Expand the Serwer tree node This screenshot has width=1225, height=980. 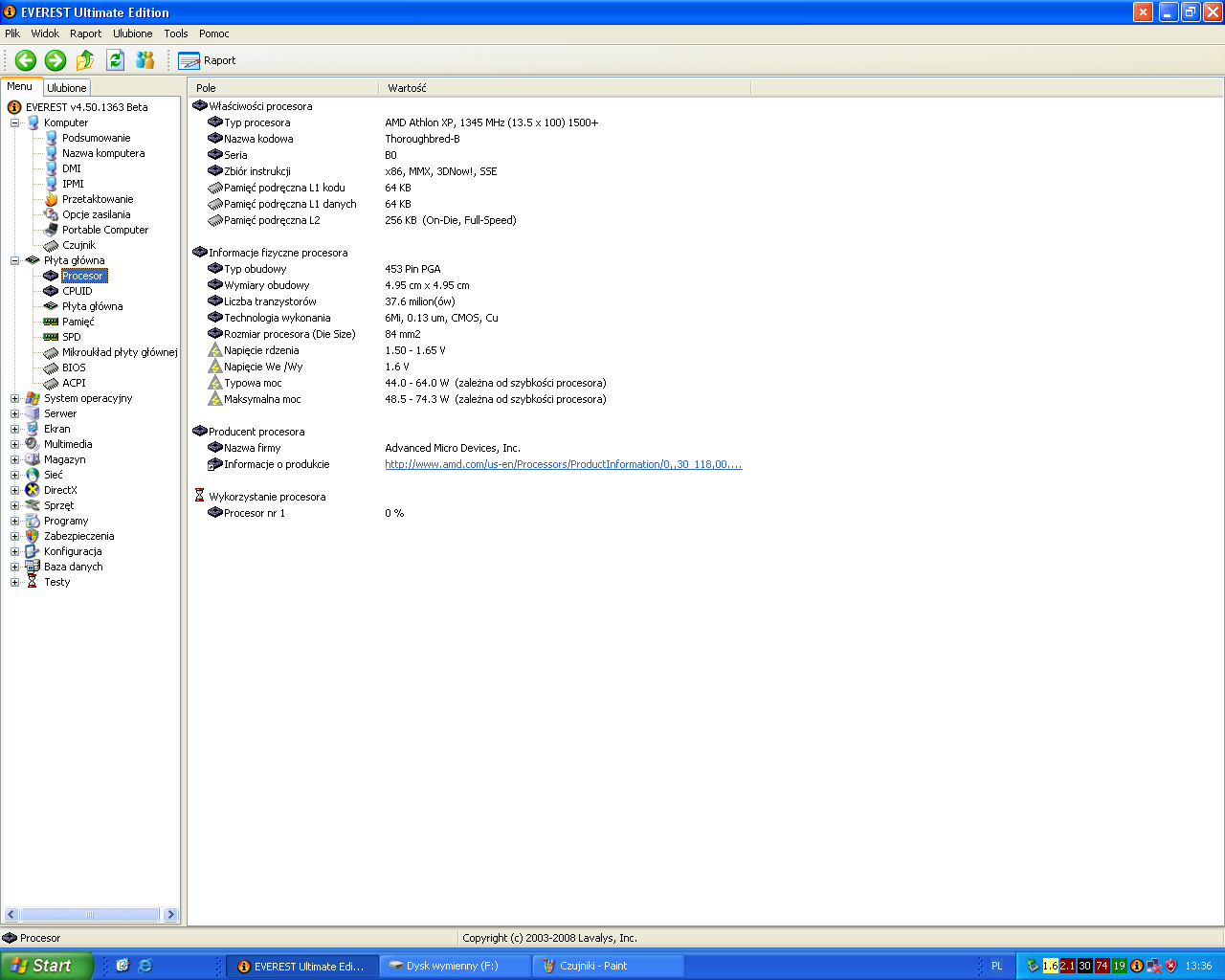click(x=14, y=413)
